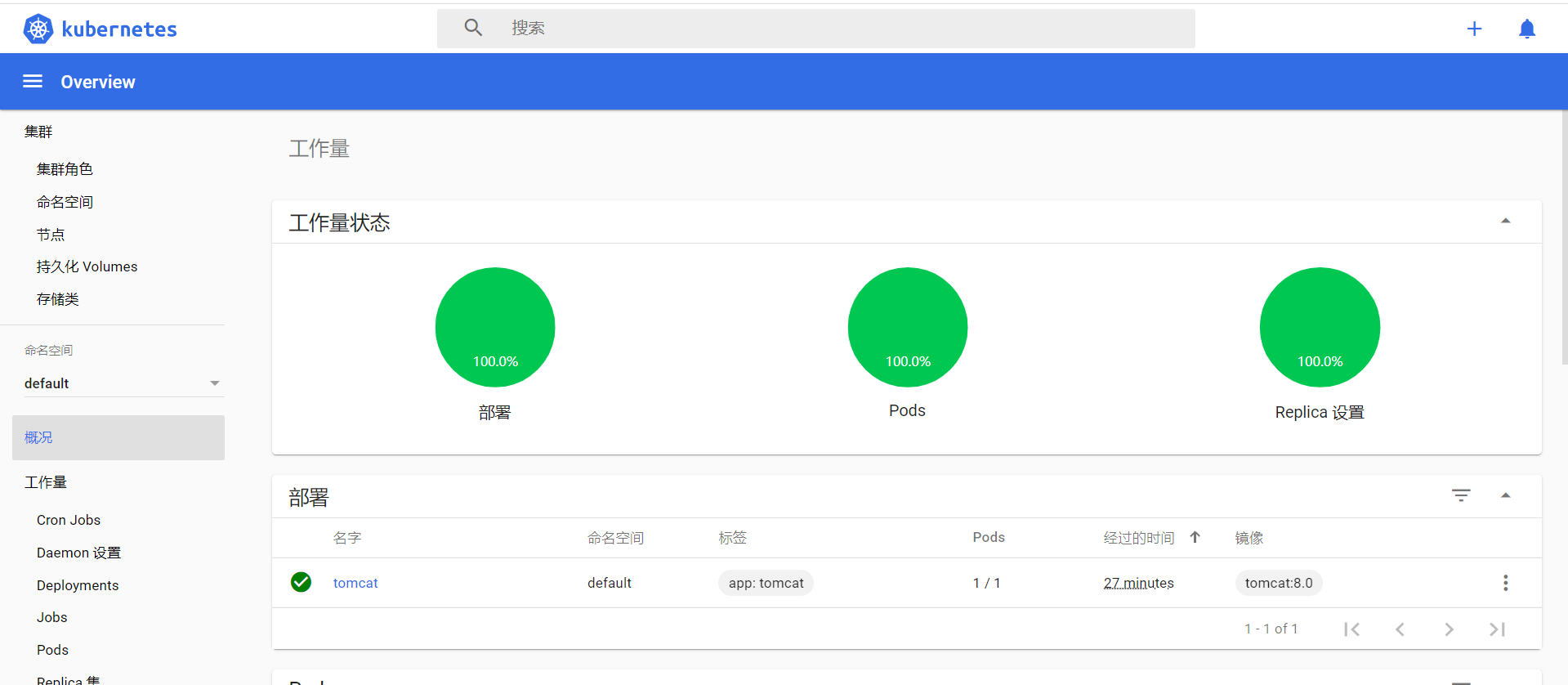This screenshot has width=1568, height=685.
Task: Click the page vertical scrollbar
Action: coord(1564,237)
